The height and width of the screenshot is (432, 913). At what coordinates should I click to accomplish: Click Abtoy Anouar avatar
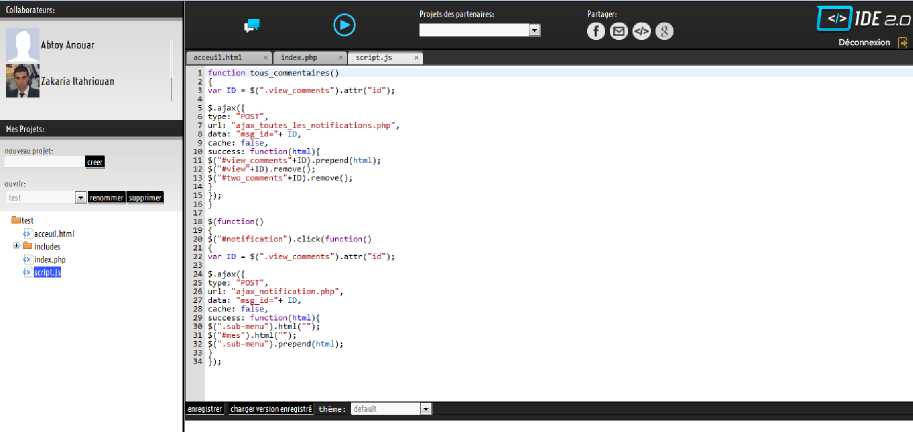23,45
